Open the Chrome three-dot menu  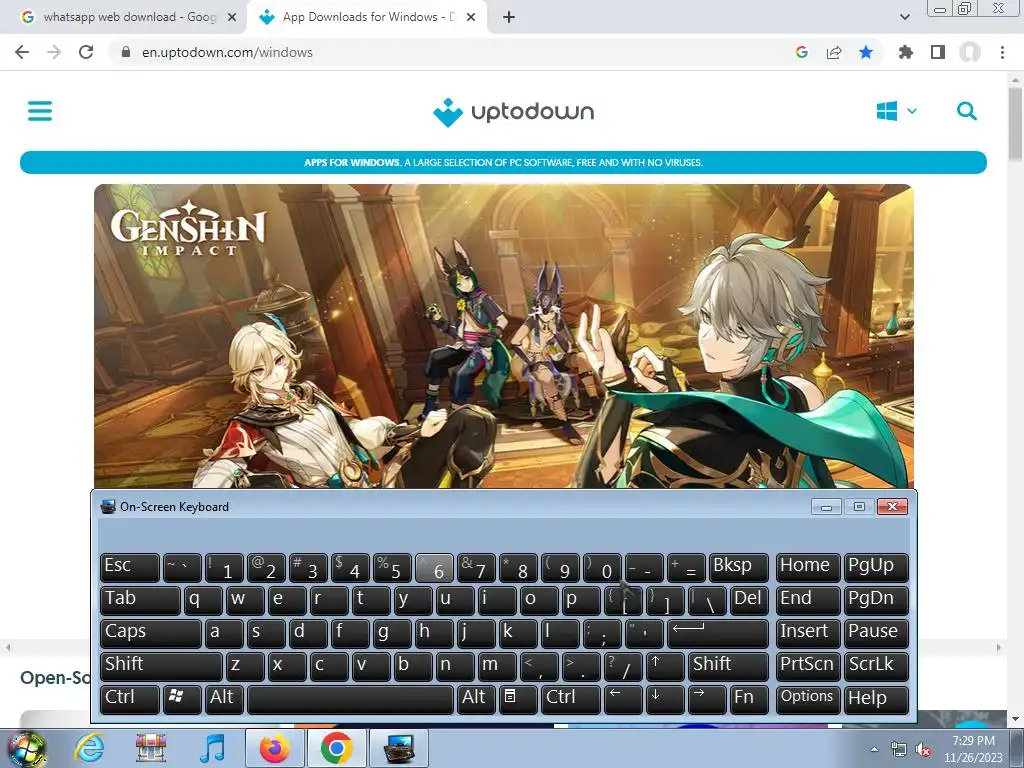click(x=1002, y=52)
